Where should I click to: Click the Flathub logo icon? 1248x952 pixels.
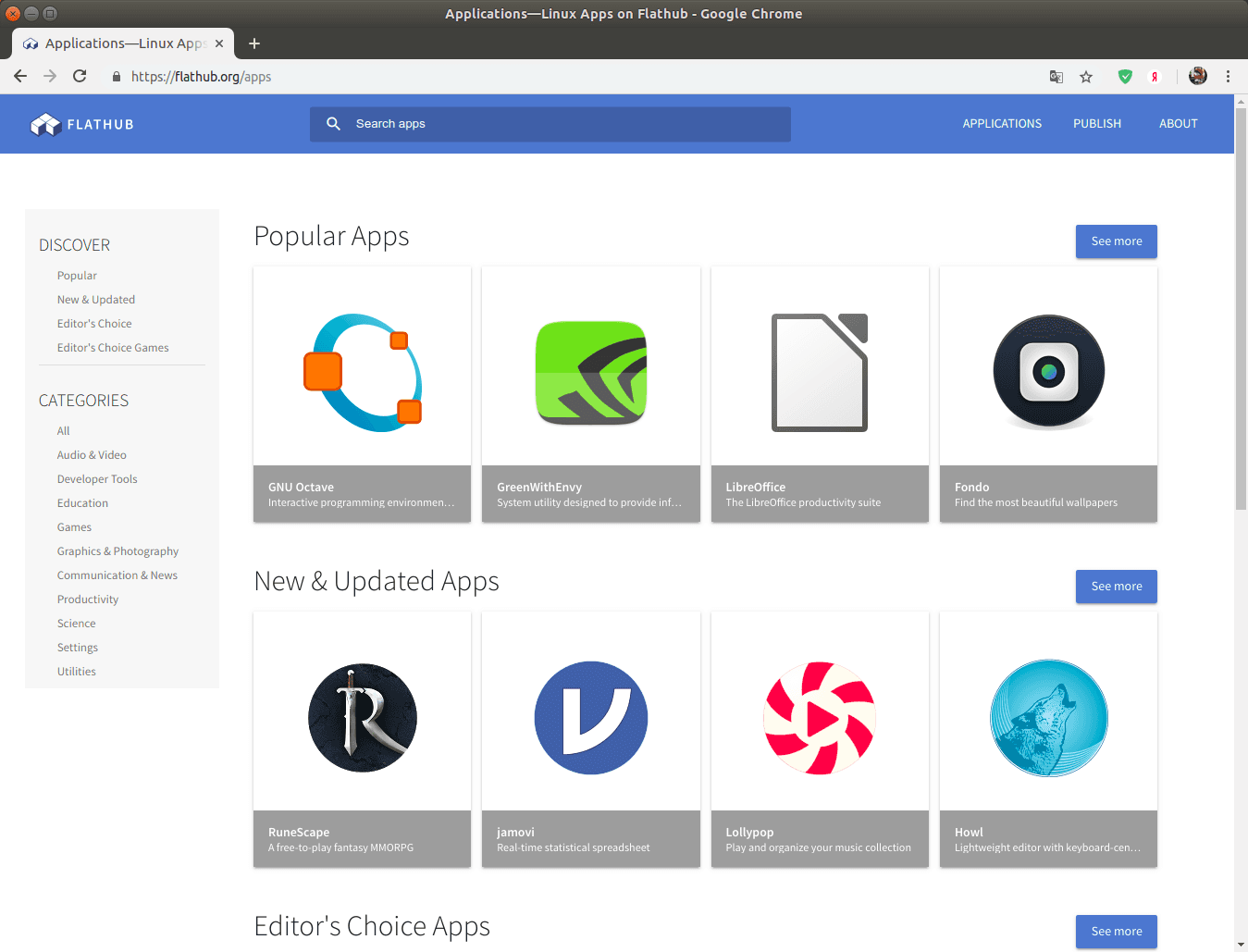(x=45, y=124)
